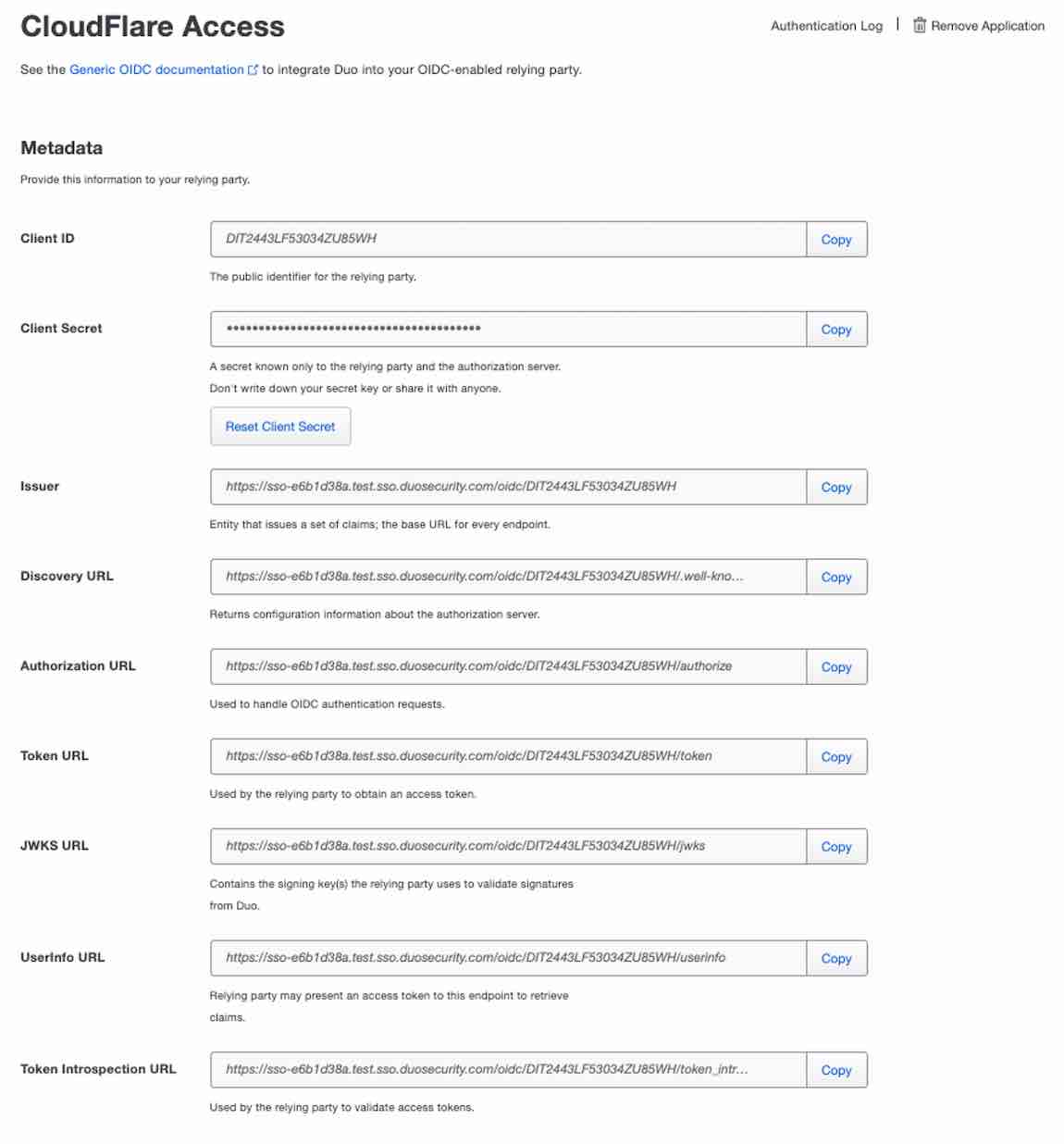Copy the UserInfo URL
Screen dimensions: 1064x1144
click(x=836, y=958)
